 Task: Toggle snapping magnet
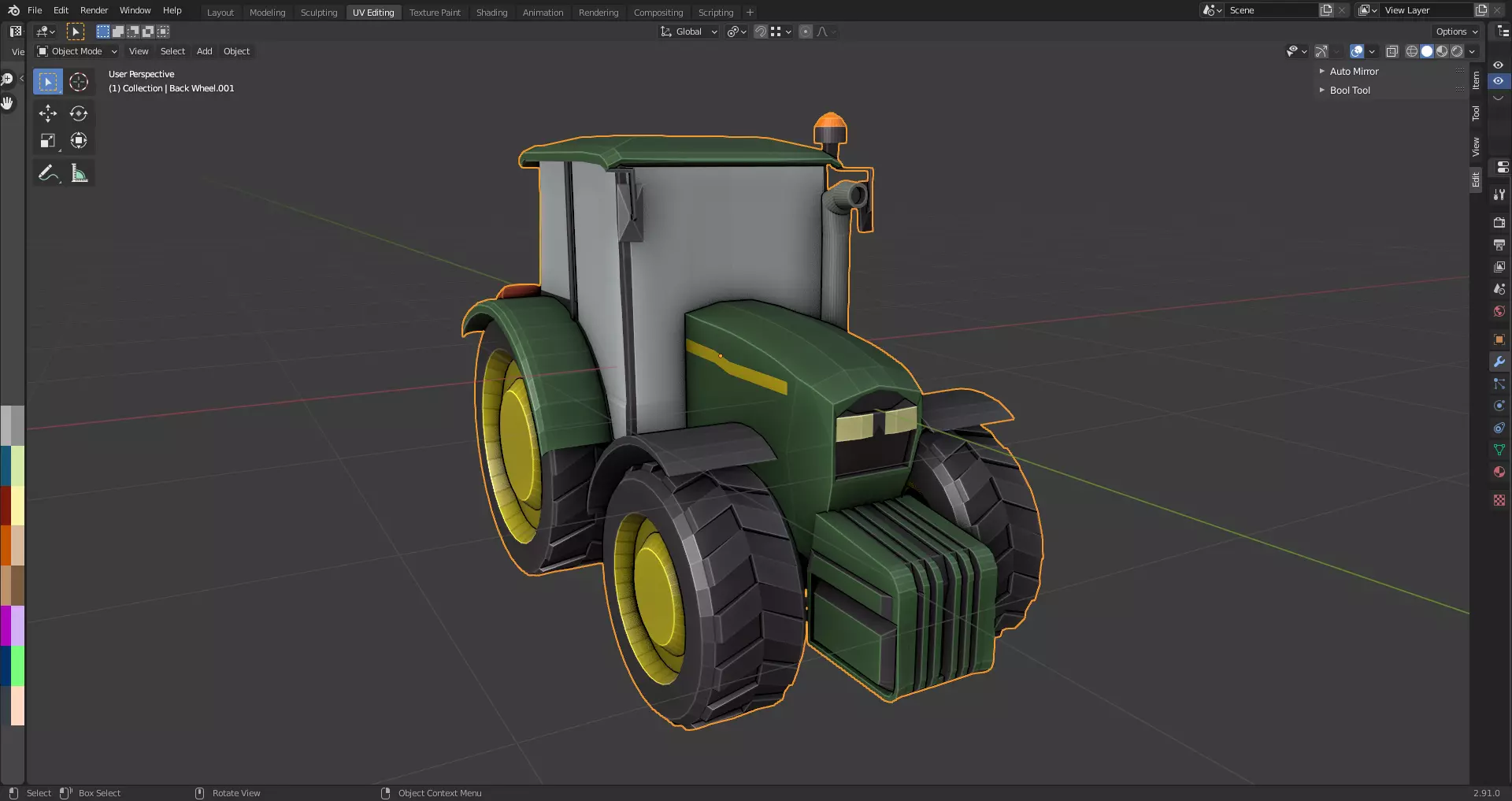pyautogui.click(x=761, y=32)
